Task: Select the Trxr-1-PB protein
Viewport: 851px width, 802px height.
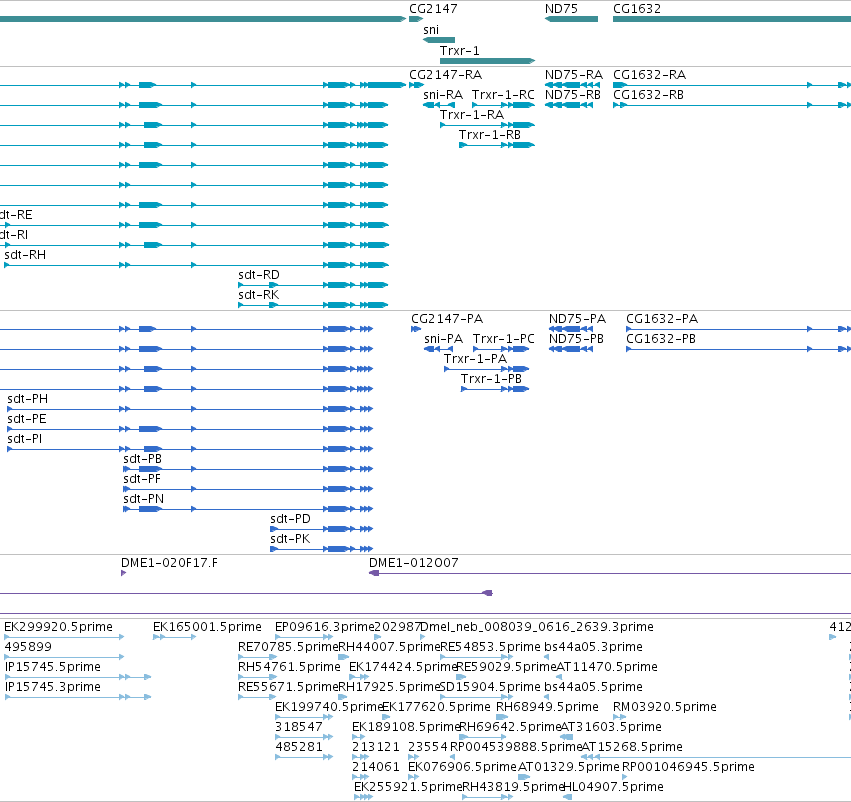Action: 495,389
